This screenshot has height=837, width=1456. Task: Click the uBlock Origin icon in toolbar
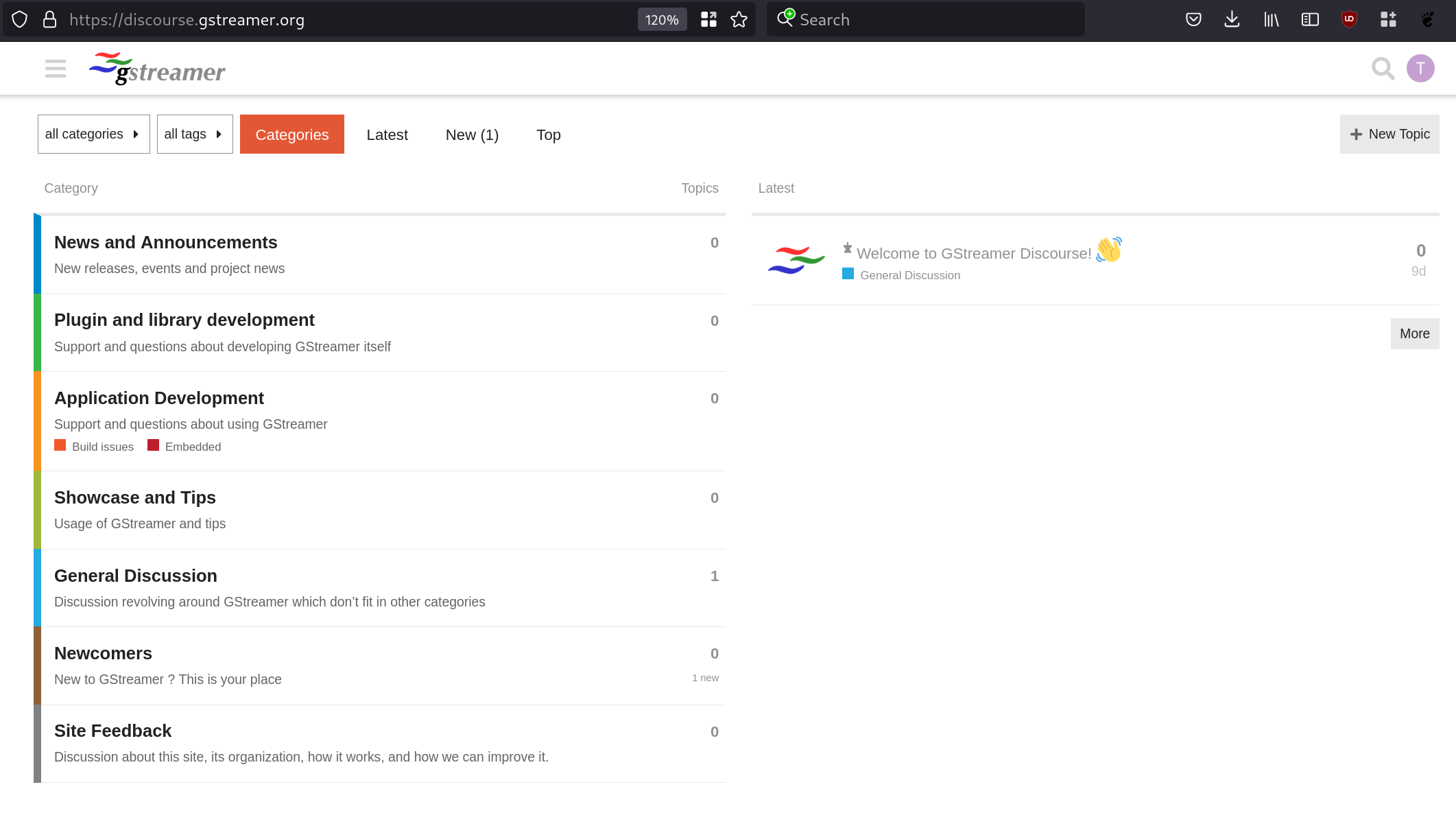(1349, 19)
